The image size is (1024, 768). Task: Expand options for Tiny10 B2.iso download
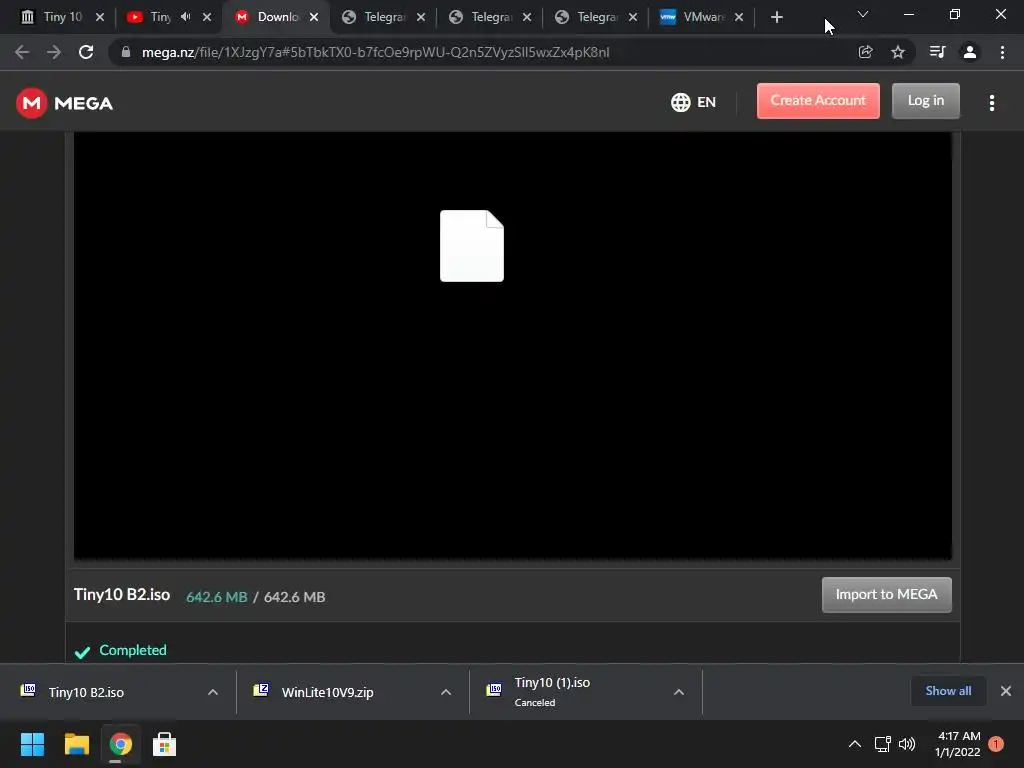213,692
